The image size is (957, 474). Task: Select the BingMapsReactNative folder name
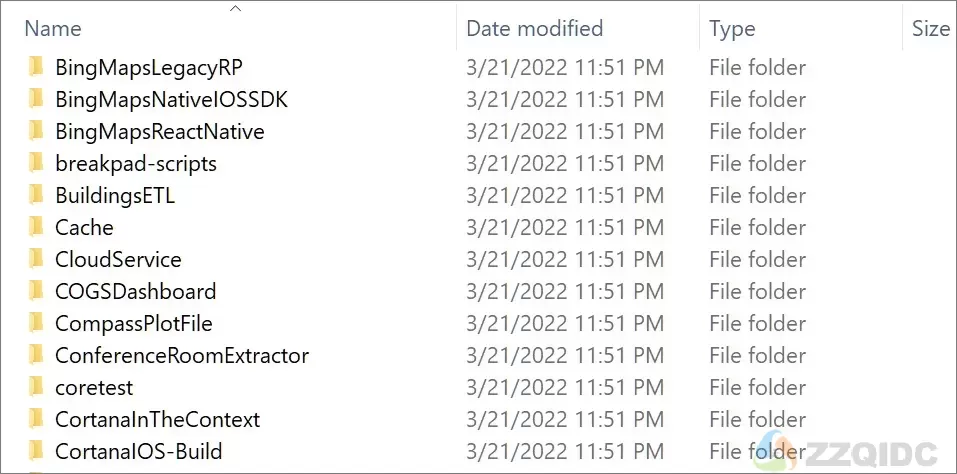160,132
